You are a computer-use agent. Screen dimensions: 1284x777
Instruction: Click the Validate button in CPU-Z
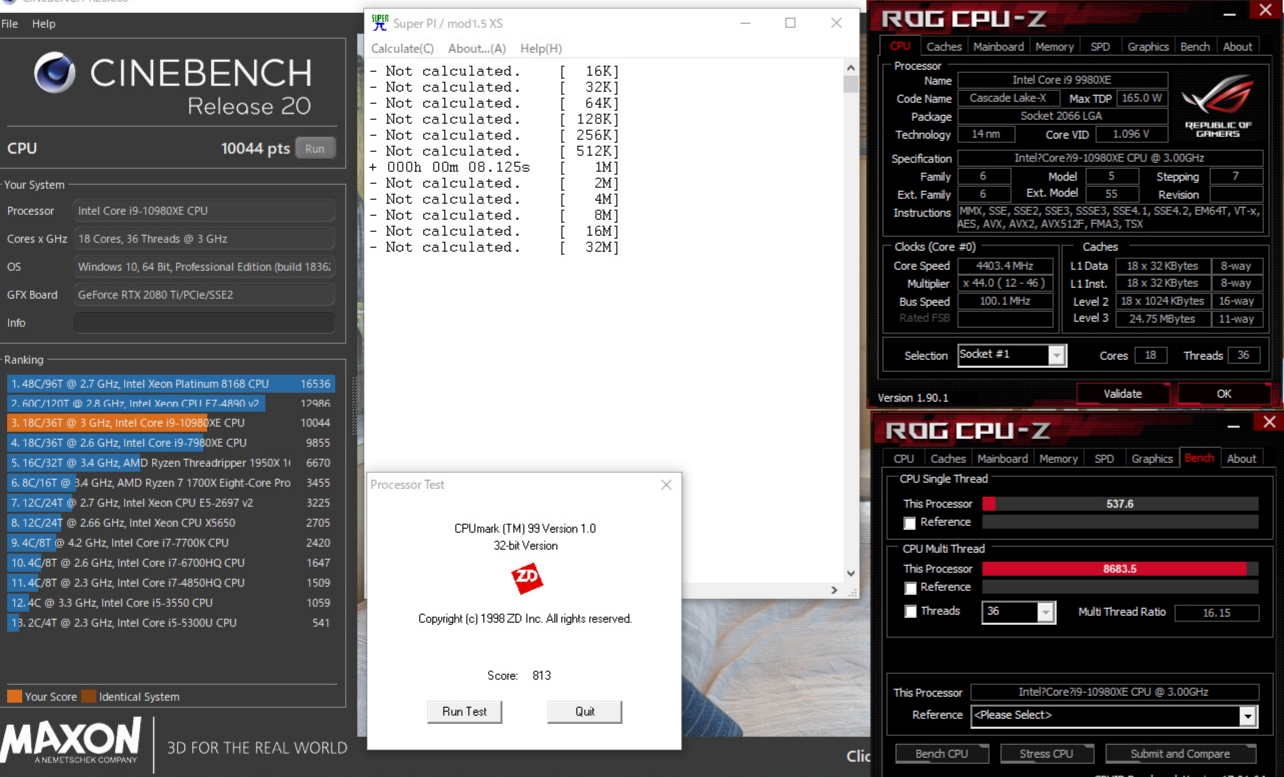click(x=1122, y=394)
